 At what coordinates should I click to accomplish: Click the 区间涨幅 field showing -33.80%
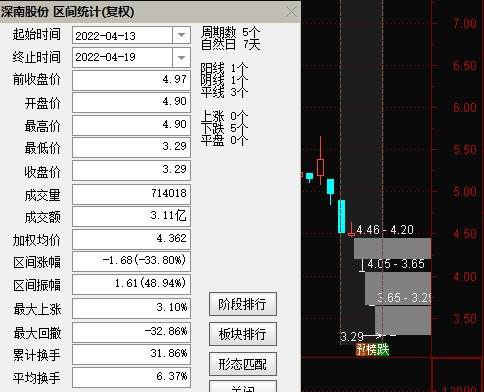(x=131, y=261)
